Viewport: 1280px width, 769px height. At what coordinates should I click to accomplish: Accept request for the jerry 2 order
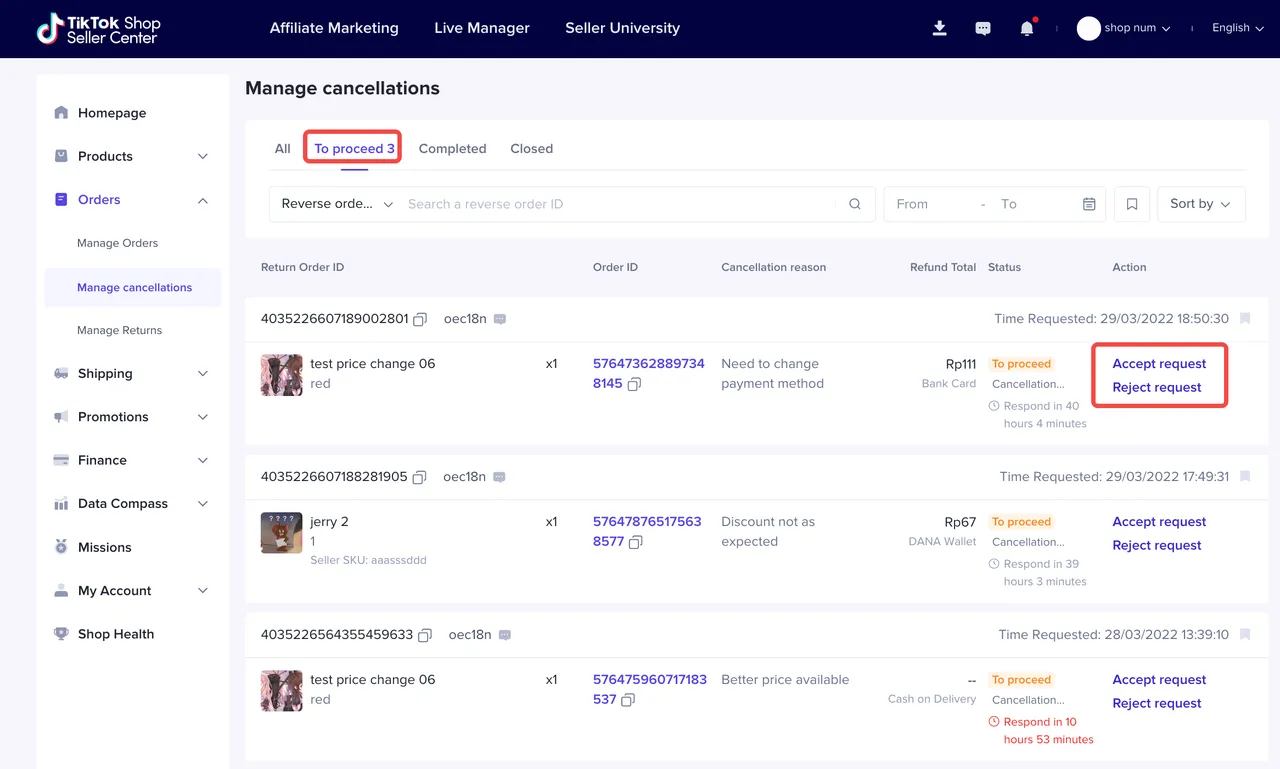tap(1159, 522)
